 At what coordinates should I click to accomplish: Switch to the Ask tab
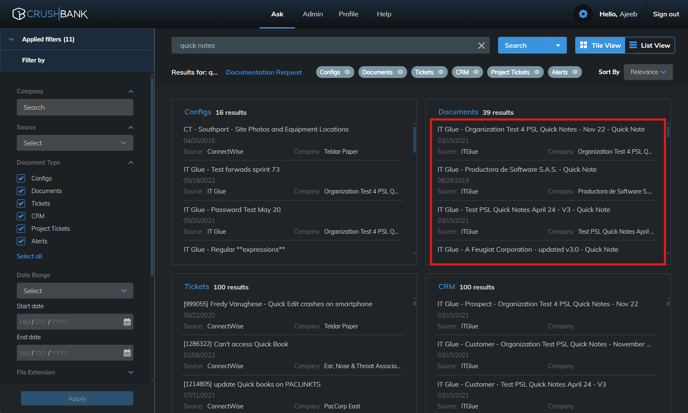pos(277,14)
